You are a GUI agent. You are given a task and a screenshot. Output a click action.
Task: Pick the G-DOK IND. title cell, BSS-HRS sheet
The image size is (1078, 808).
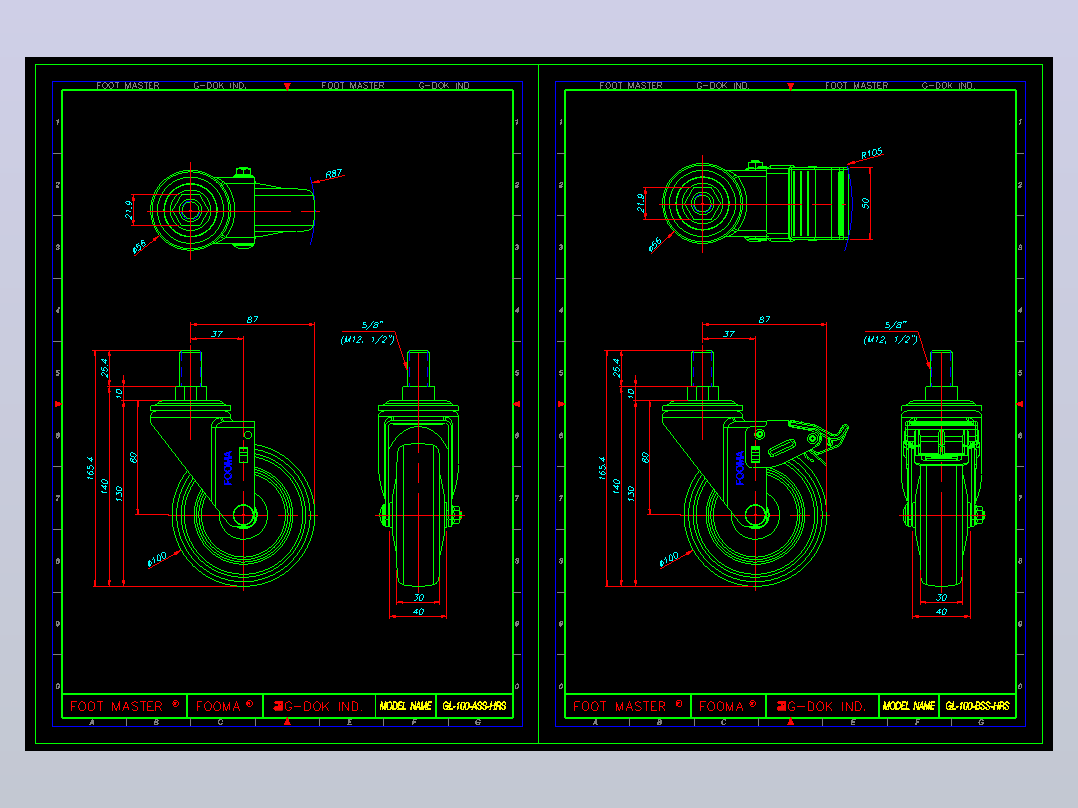pos(822,706)
